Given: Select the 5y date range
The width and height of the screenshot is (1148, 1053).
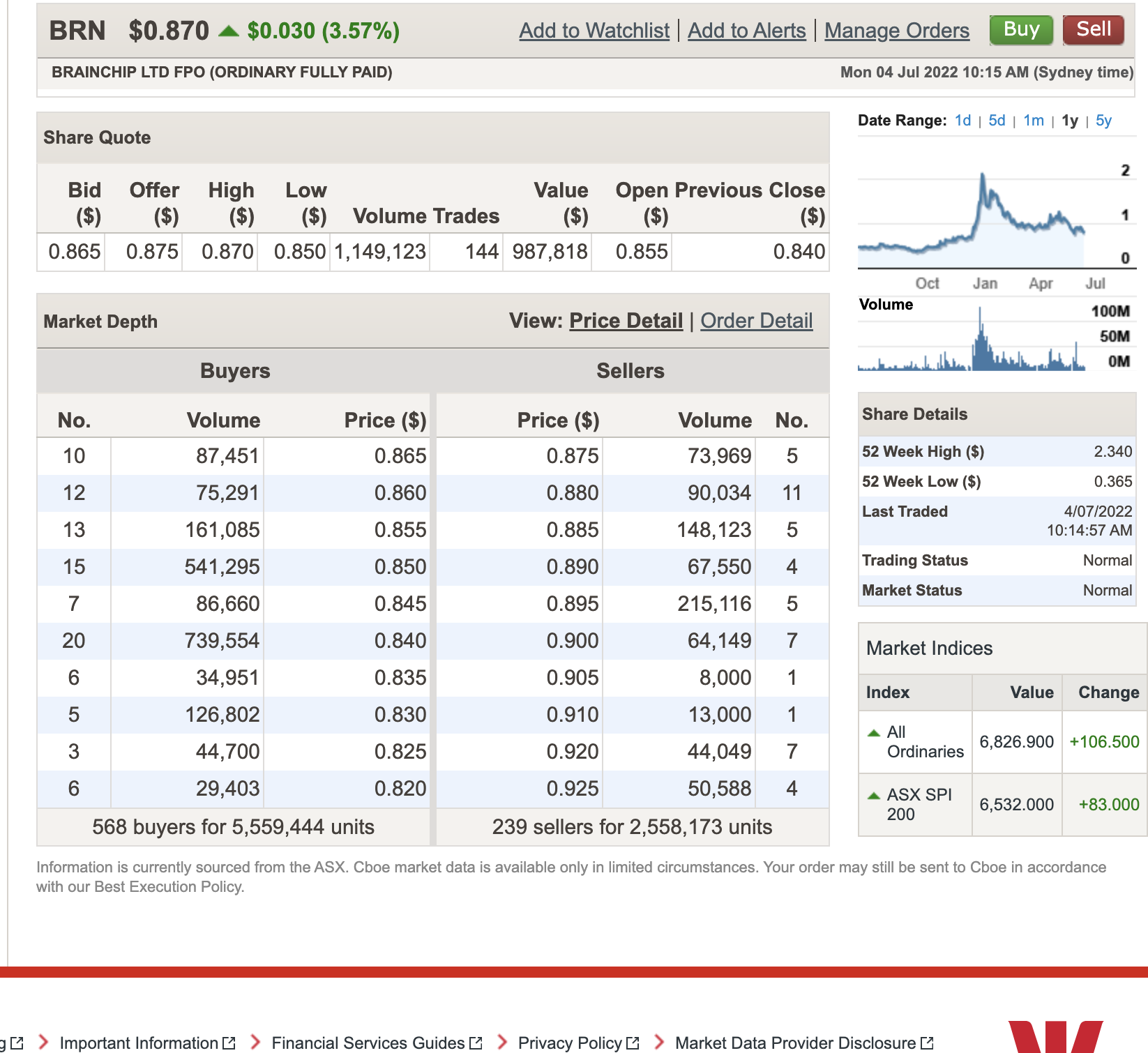Looking at the screenshot, I should pos(1103,121).
